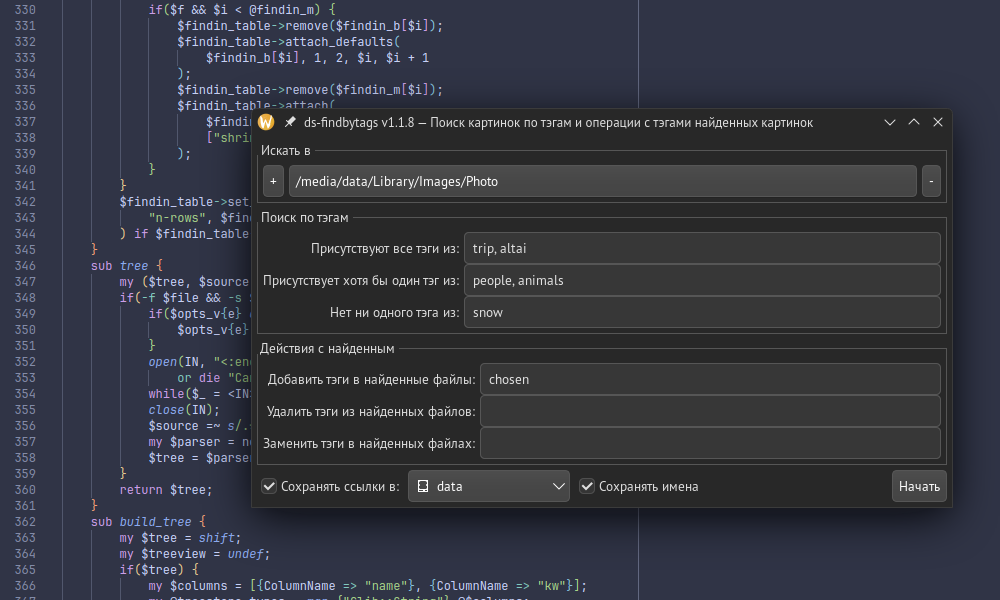
Task: Place cursor on the sub tree line
Action: pos(125,265)
